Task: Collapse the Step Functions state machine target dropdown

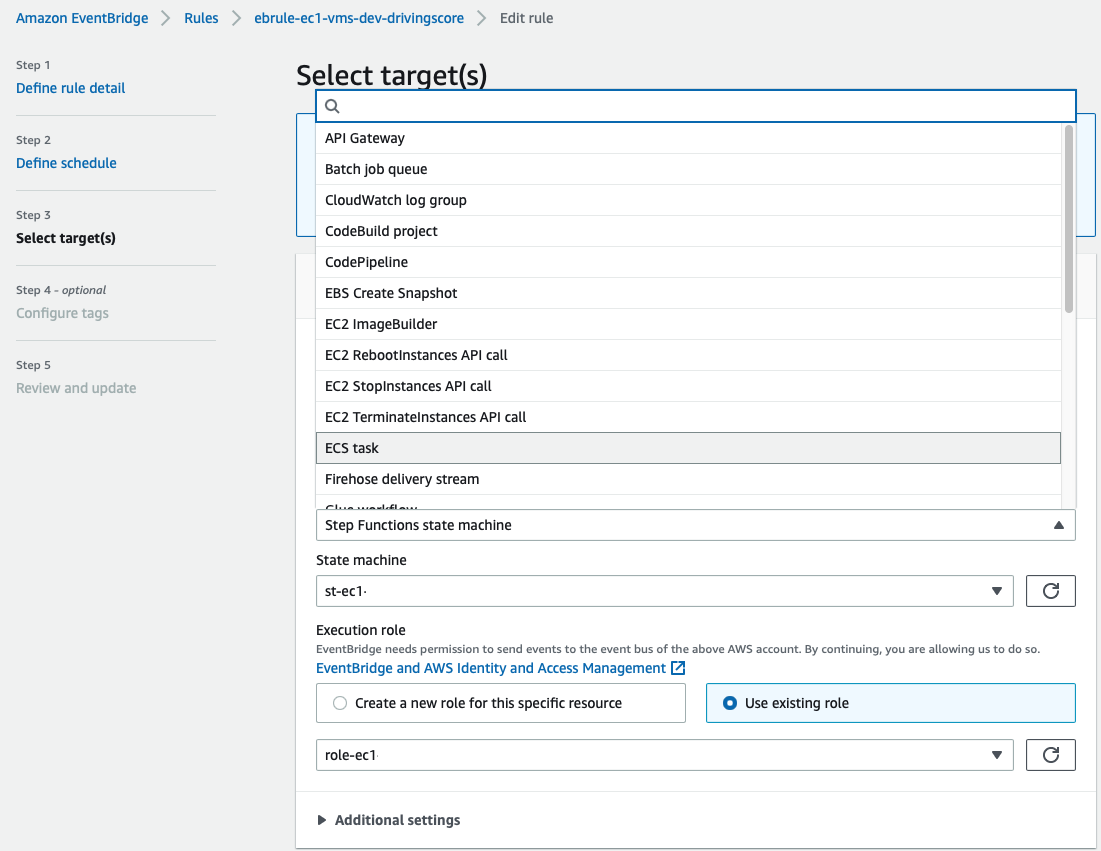Action: point(1058,525)
